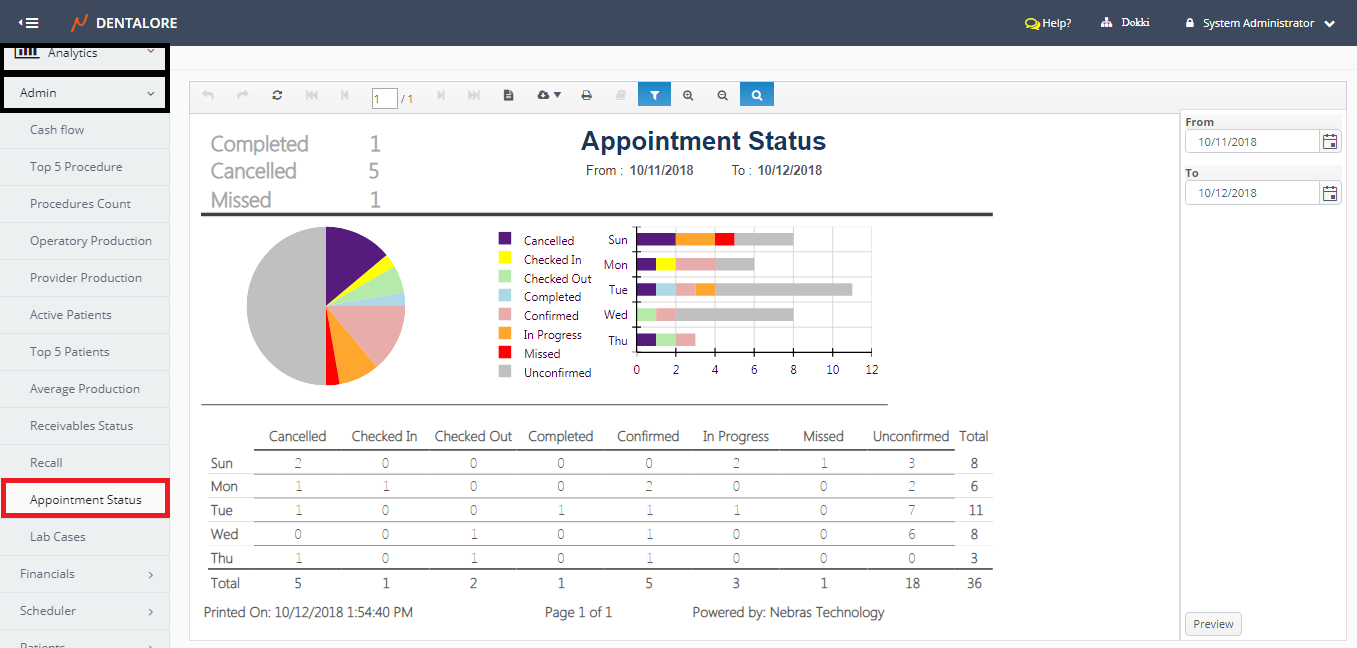1357x648 pixels.
Task: Expand the Financials menu section
Action: (x=85, y=574)
